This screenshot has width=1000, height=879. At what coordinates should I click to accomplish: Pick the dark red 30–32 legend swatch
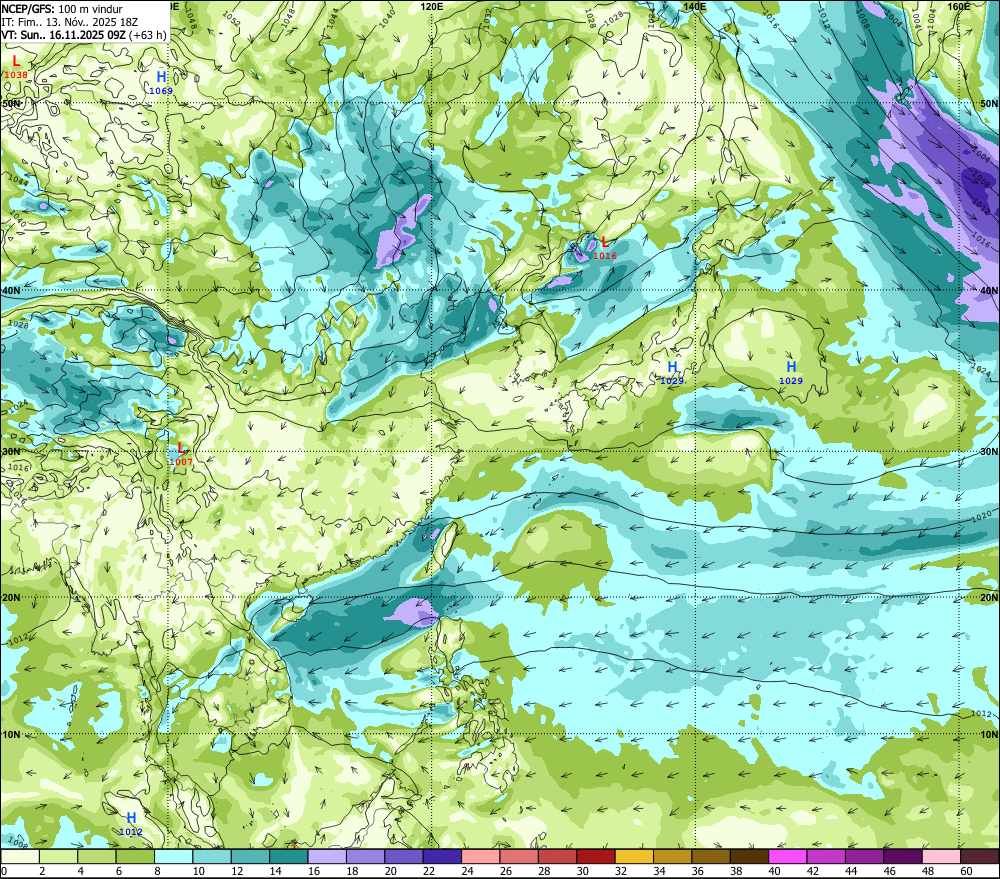596,857
